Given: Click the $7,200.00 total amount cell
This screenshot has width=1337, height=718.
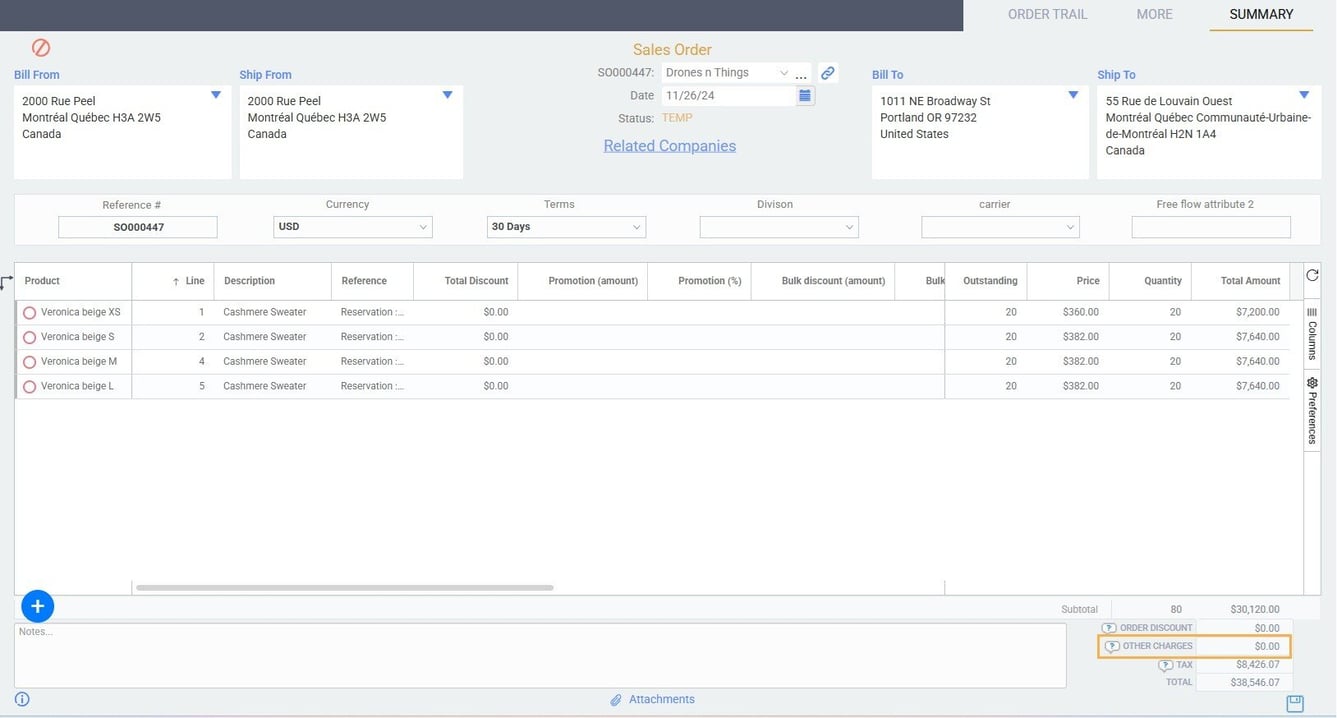Looking at the screenshot, I should (1240, 312).
